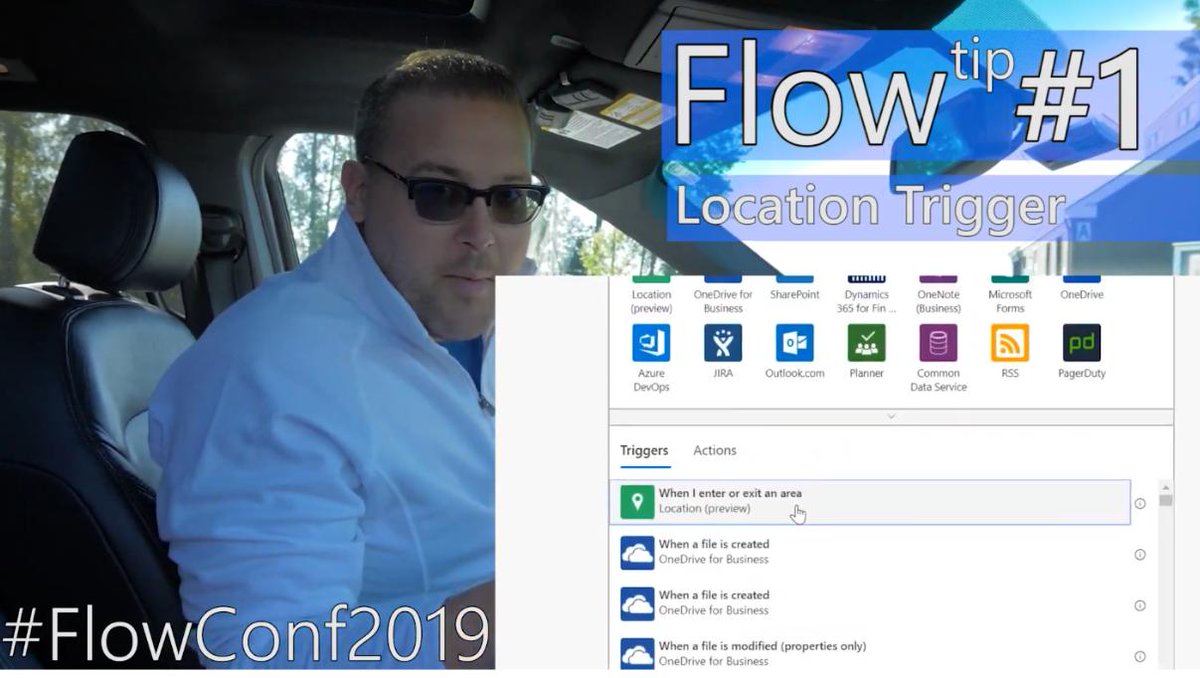
Task: Switch to the Triggers tab
Action: pyautogui.click(x=644, y=450)
